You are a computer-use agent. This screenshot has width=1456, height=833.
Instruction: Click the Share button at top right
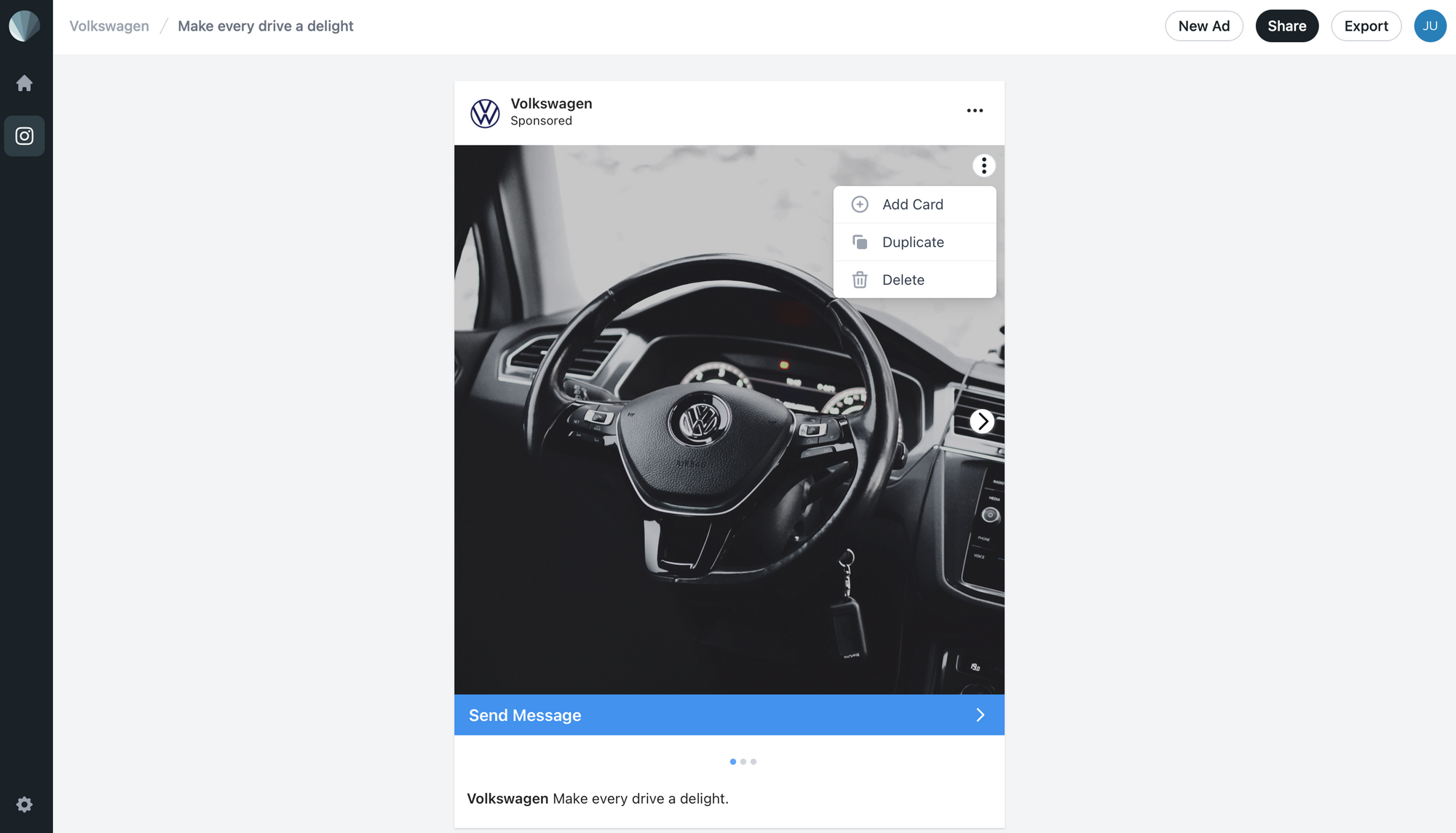coord(1287,26)
